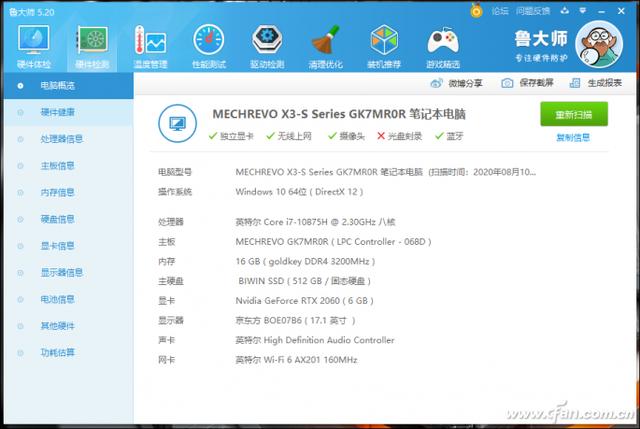The width and height of the screenshot is (640, 429).
Task: Click the Nvidia GeForce RTX 2060 value
Action: tap(304, 301)
